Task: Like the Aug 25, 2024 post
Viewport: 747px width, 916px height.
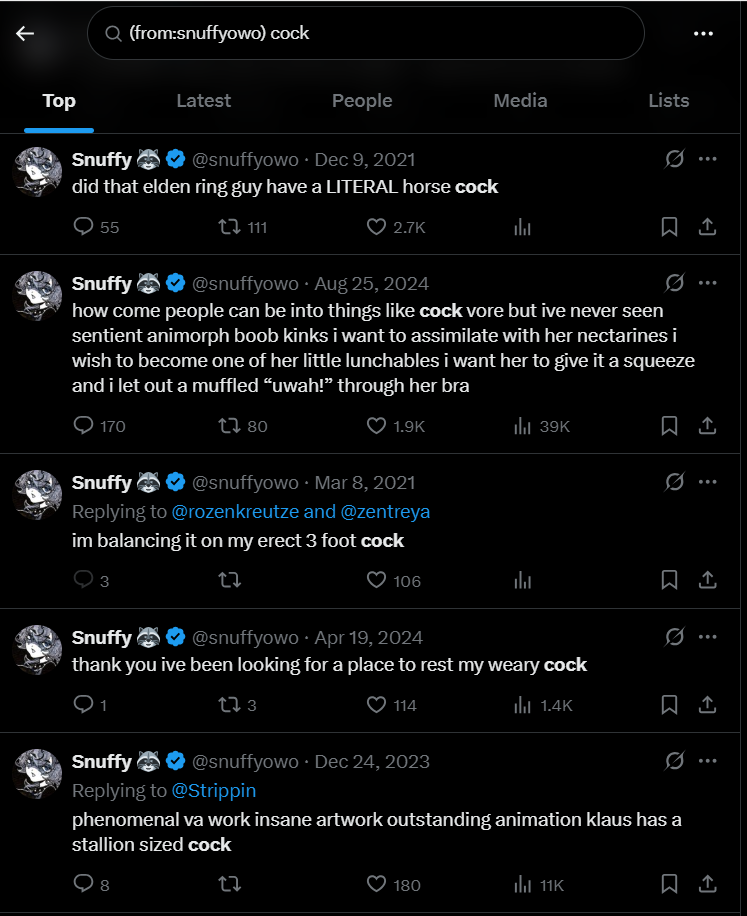Action: click(376, 426)
